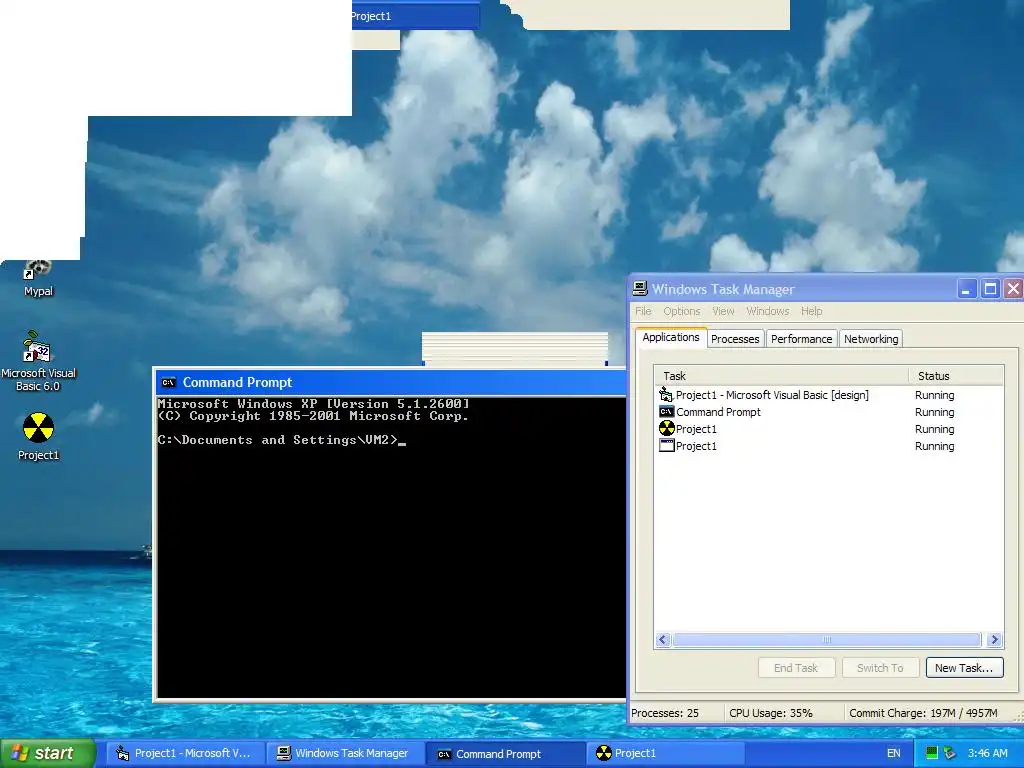Click the New Task... button
This screenshot has height=768, width=1024.
[x=964, y=667]
